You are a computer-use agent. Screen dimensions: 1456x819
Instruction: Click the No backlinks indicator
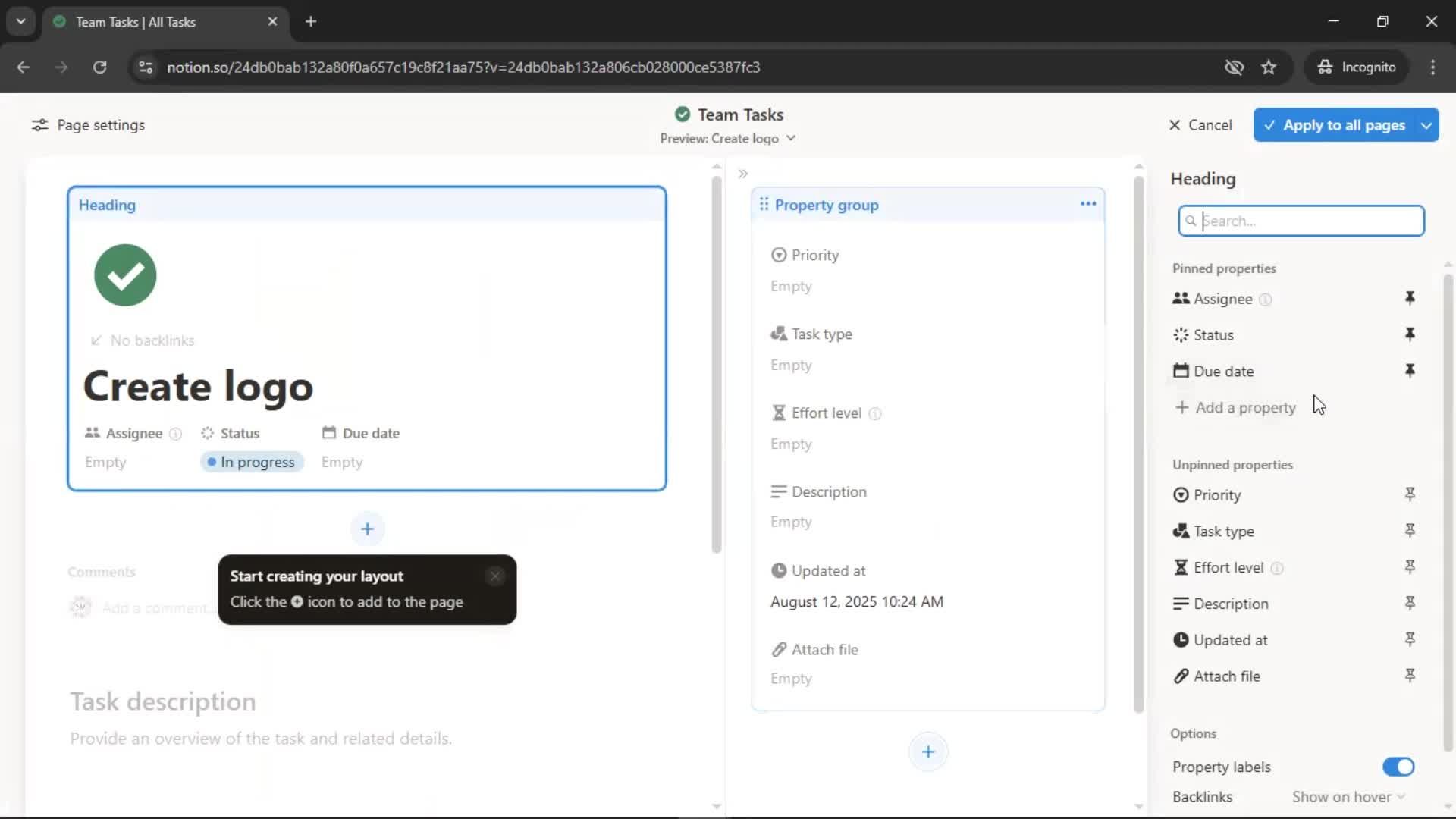point(143,340)
